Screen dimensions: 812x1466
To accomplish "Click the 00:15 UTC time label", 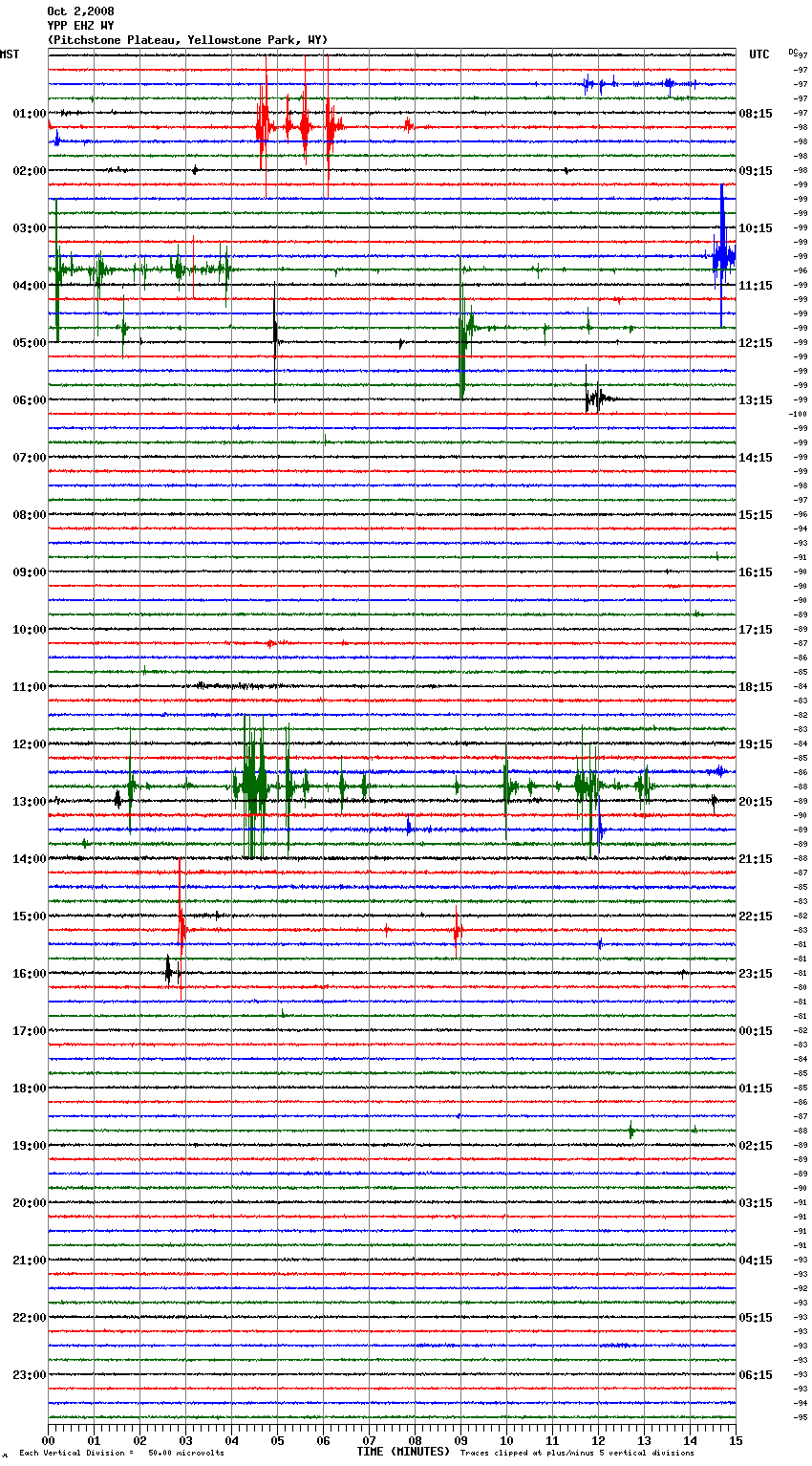I will tap(756, 1030).
